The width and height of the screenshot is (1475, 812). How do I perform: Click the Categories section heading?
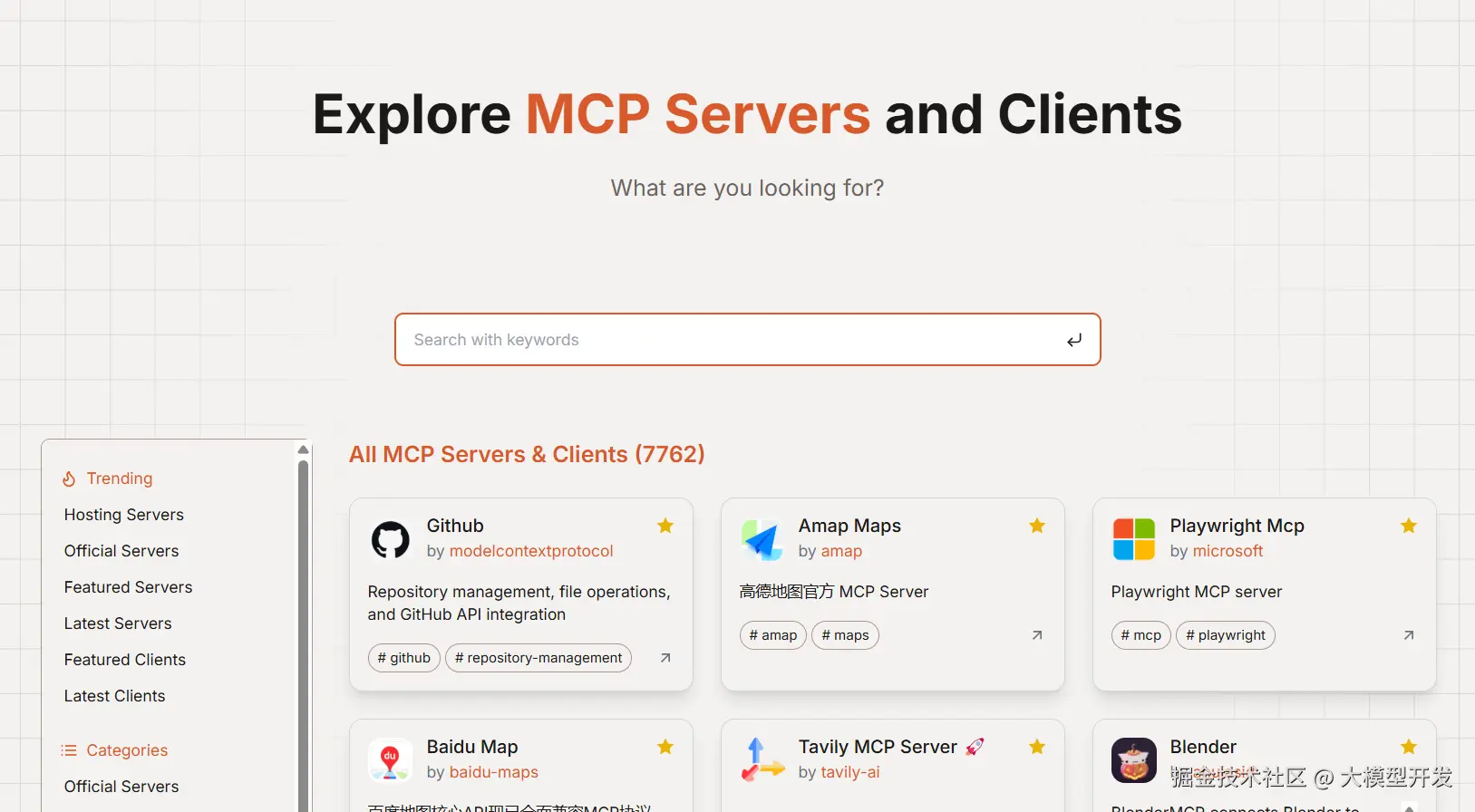pyautogui.click(x=127, y=750)
